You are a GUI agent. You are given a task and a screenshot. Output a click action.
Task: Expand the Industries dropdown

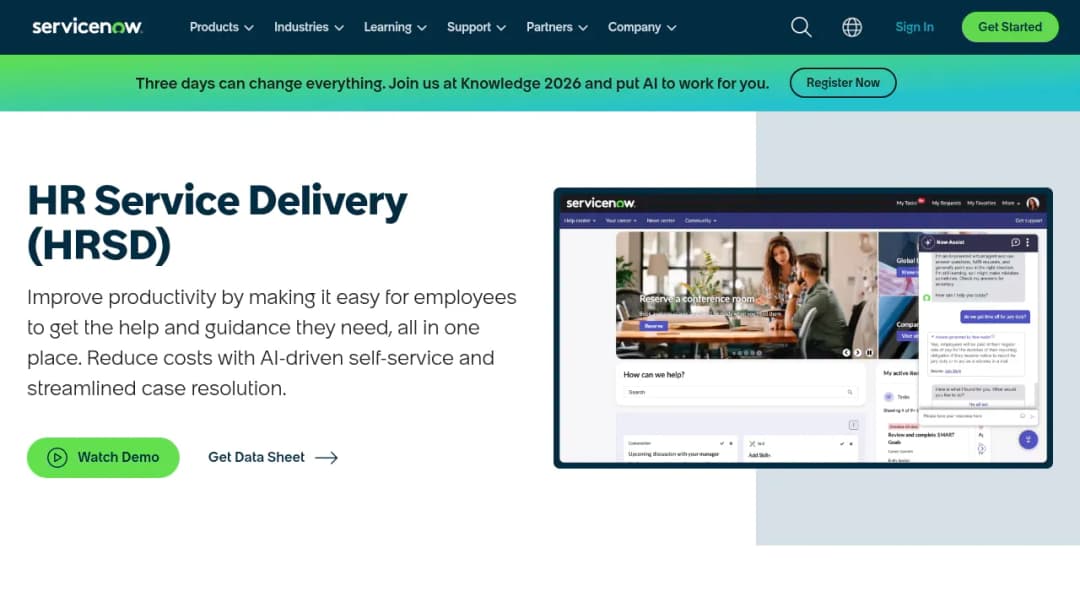click(309, 27)
